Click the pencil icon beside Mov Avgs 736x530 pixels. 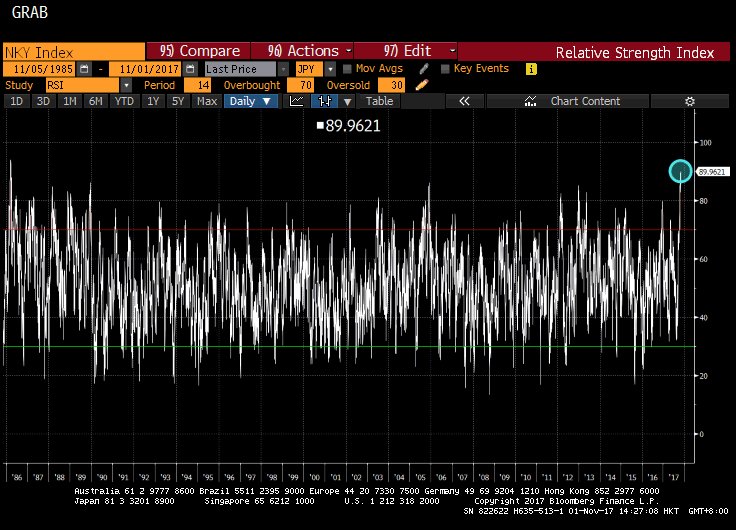pos(423,69)
